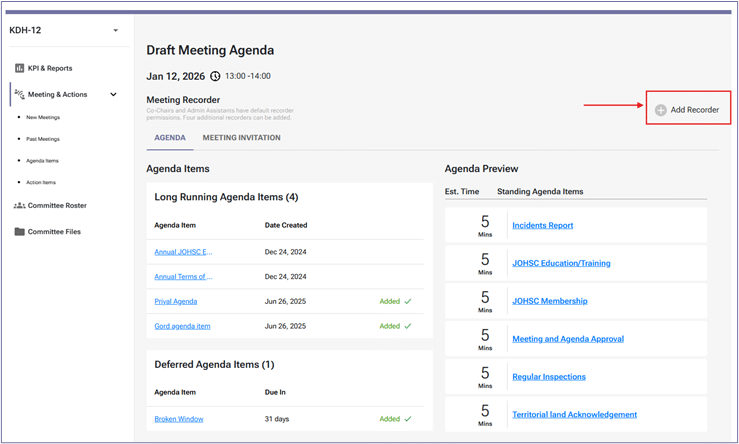Viewport: 739px width, 444px height.
Task: Click the Added checkmark for Prival Agenda
Action: click(407, 300)
